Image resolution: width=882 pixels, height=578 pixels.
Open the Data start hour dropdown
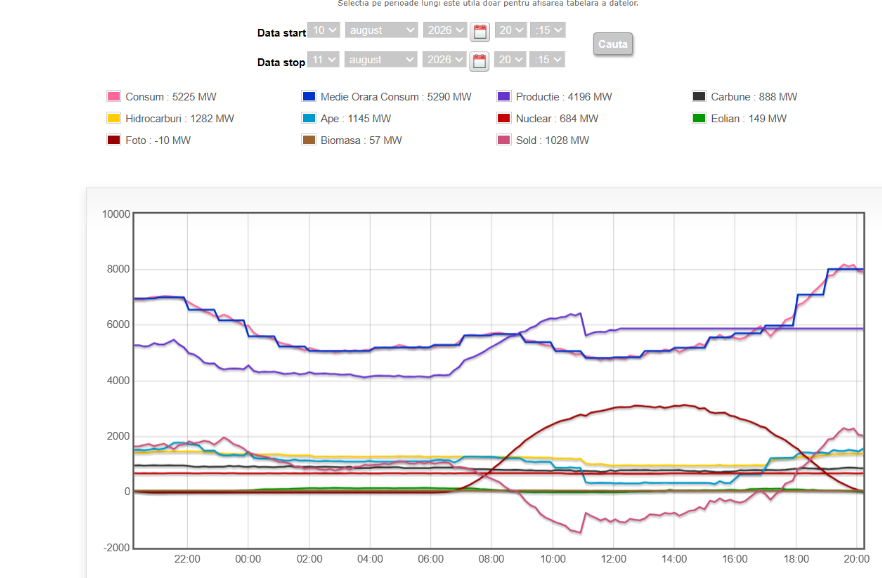coord(511,30)
